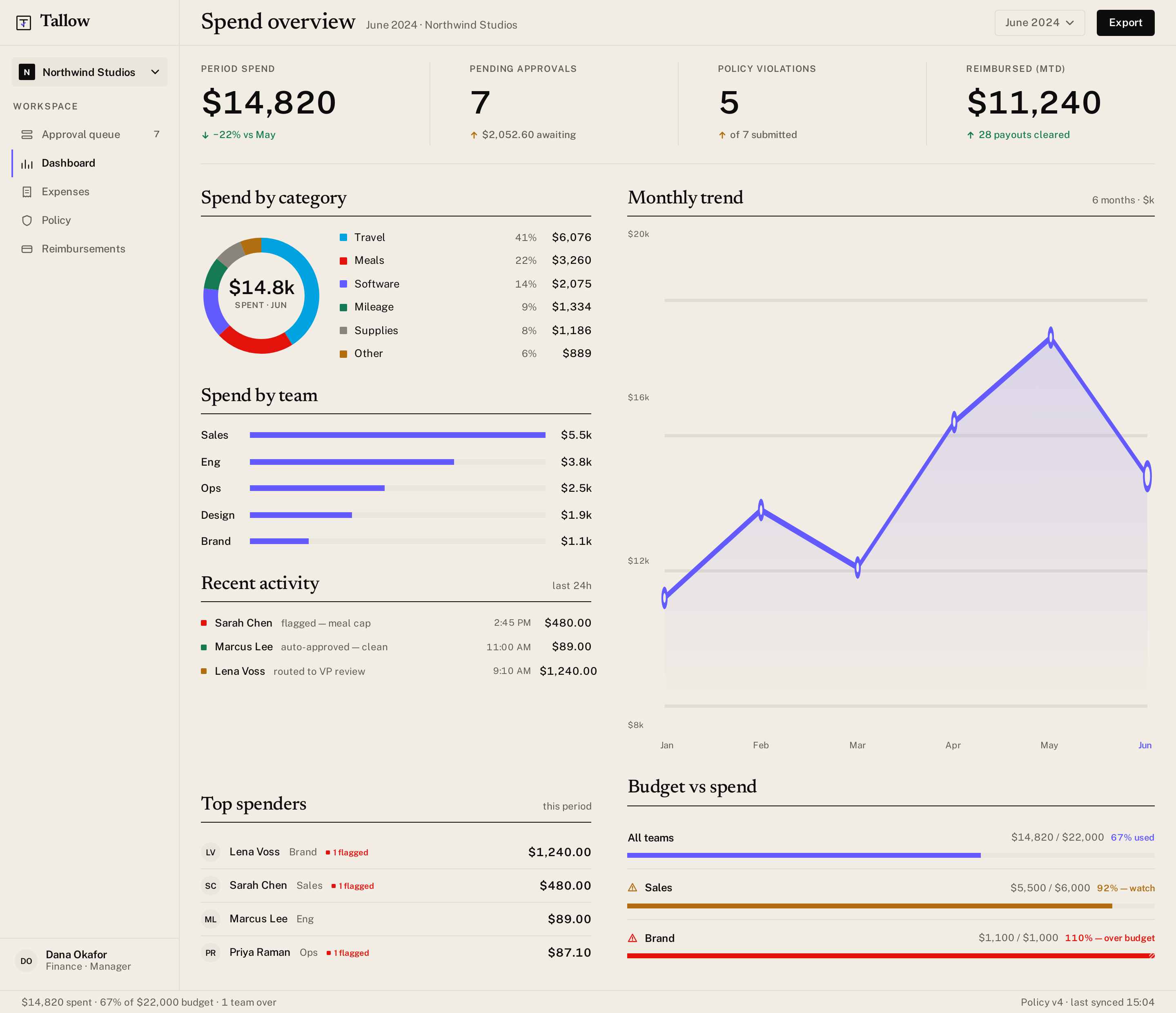
Task: Click the $11,240 reimbursed value
Action: tap(1034, 103)
